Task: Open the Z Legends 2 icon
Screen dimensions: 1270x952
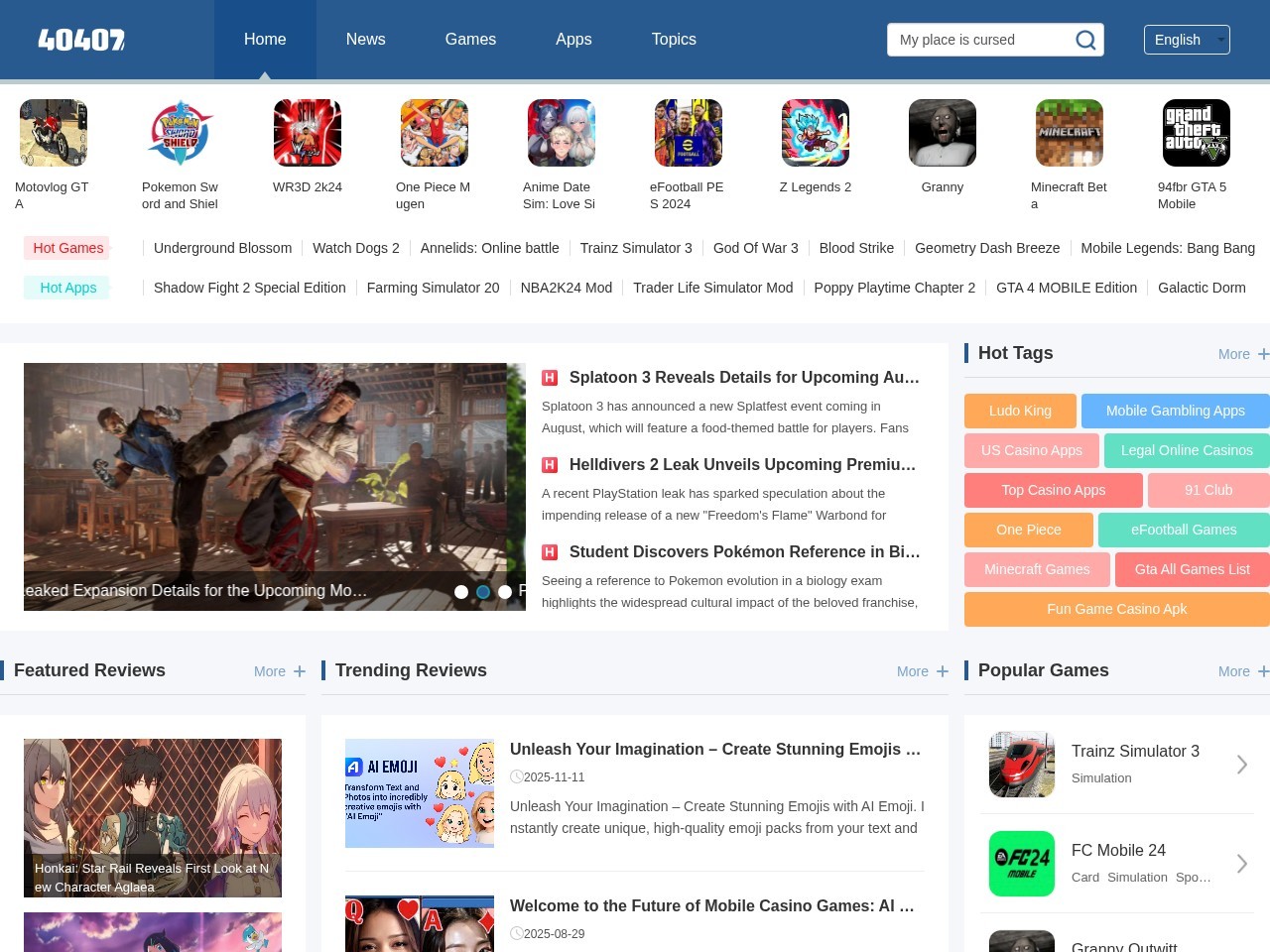Action: [x=816, y=133]
